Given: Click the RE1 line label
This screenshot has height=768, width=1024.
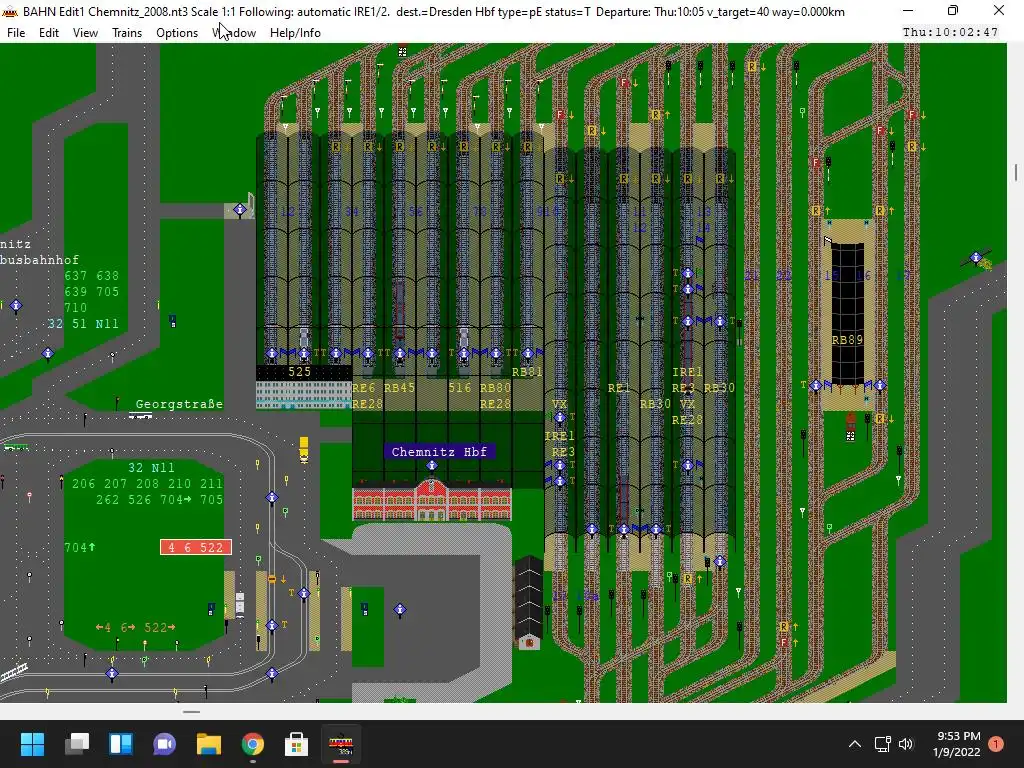Looking at the screenshot, I should pos(619,388).
